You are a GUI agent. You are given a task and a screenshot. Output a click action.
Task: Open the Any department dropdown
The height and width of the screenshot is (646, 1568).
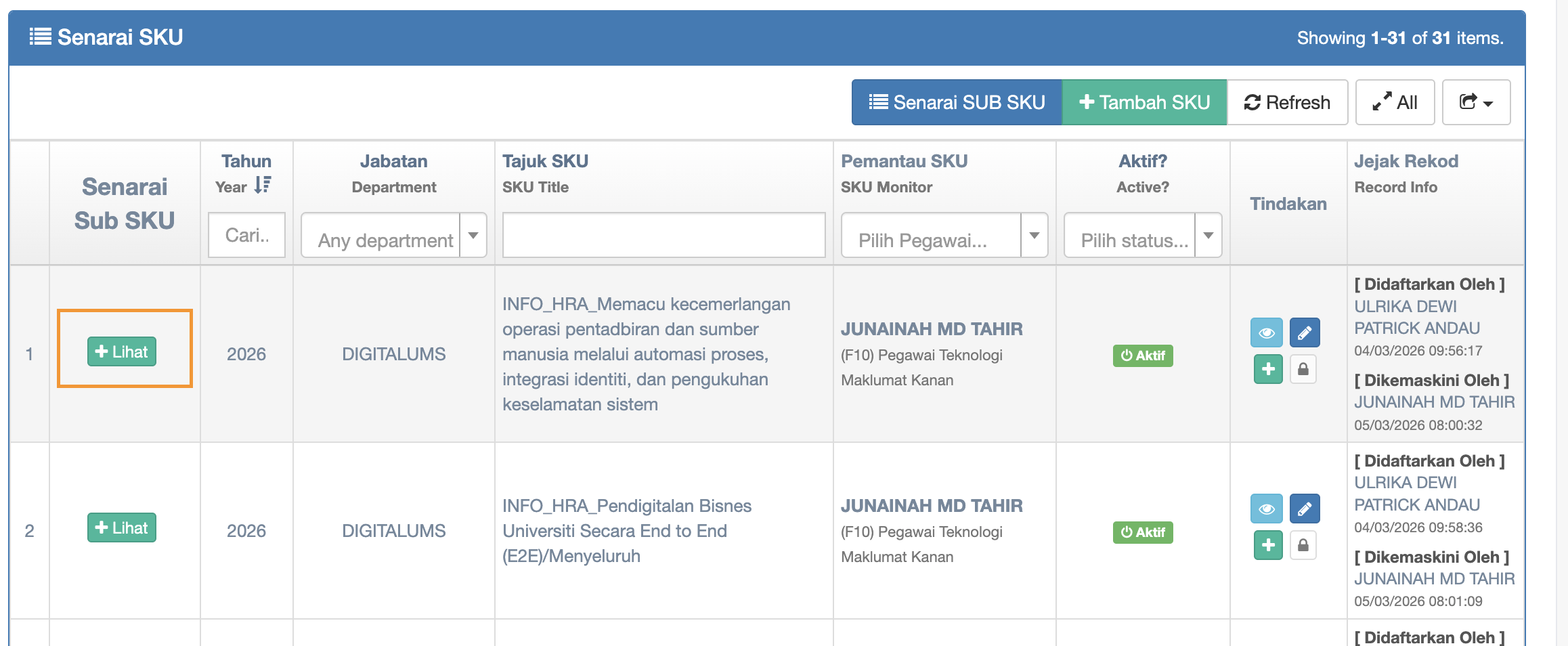(393, 236)
